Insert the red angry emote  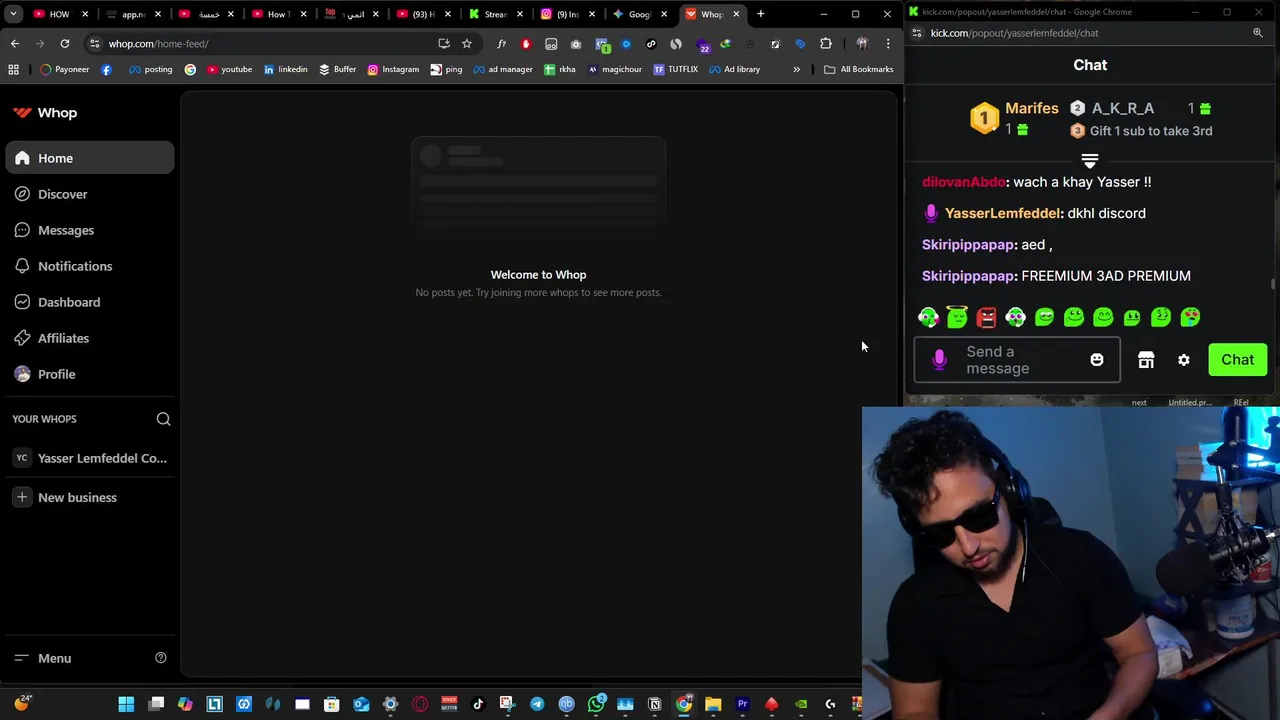[x=986, y=317]
